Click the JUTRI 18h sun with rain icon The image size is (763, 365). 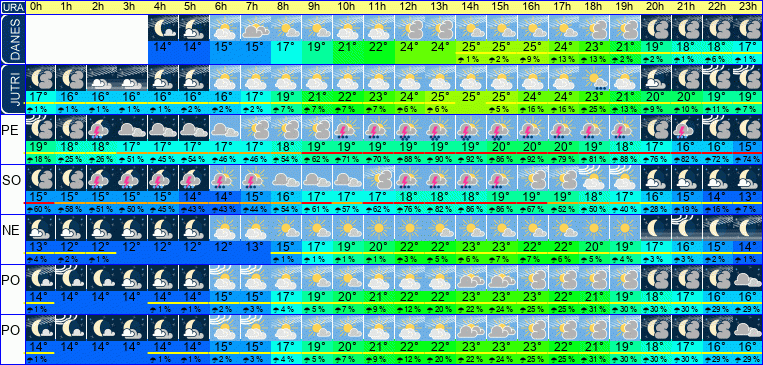tap(596, 78)
